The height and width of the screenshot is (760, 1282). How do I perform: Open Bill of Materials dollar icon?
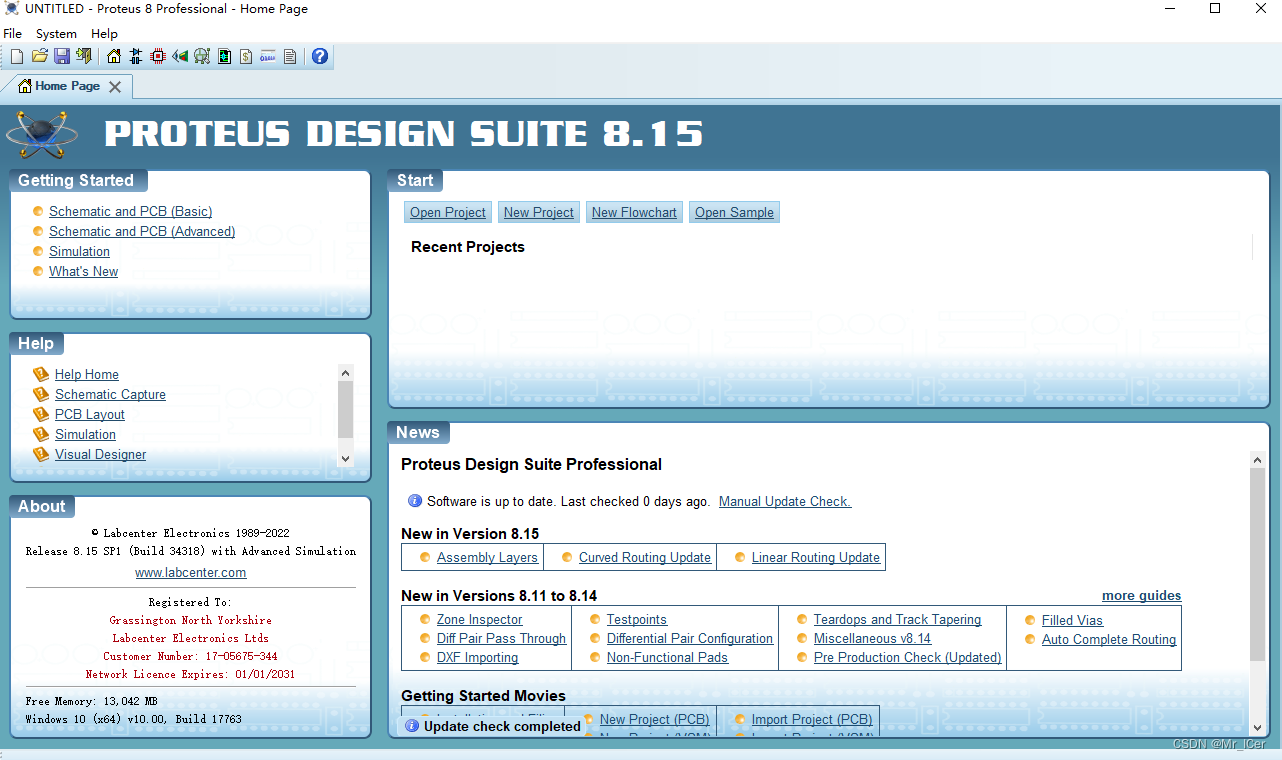tap(246, 56)
